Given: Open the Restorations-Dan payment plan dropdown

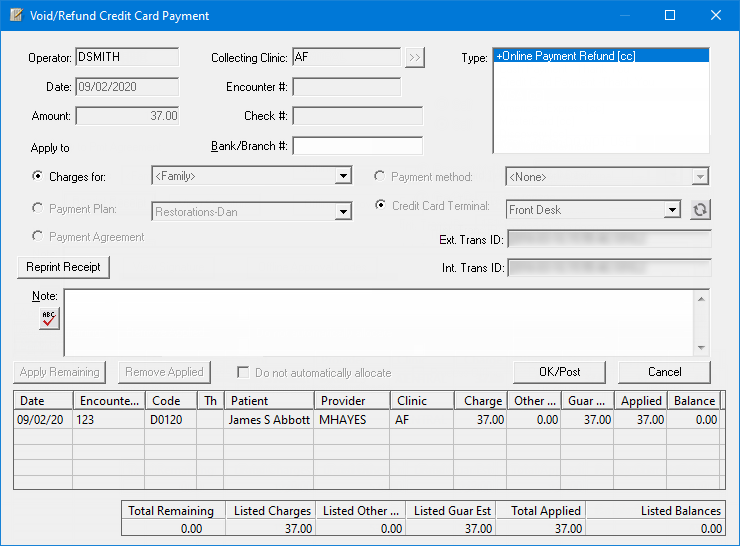Looking at the screenshot, I should click(343, 211).
